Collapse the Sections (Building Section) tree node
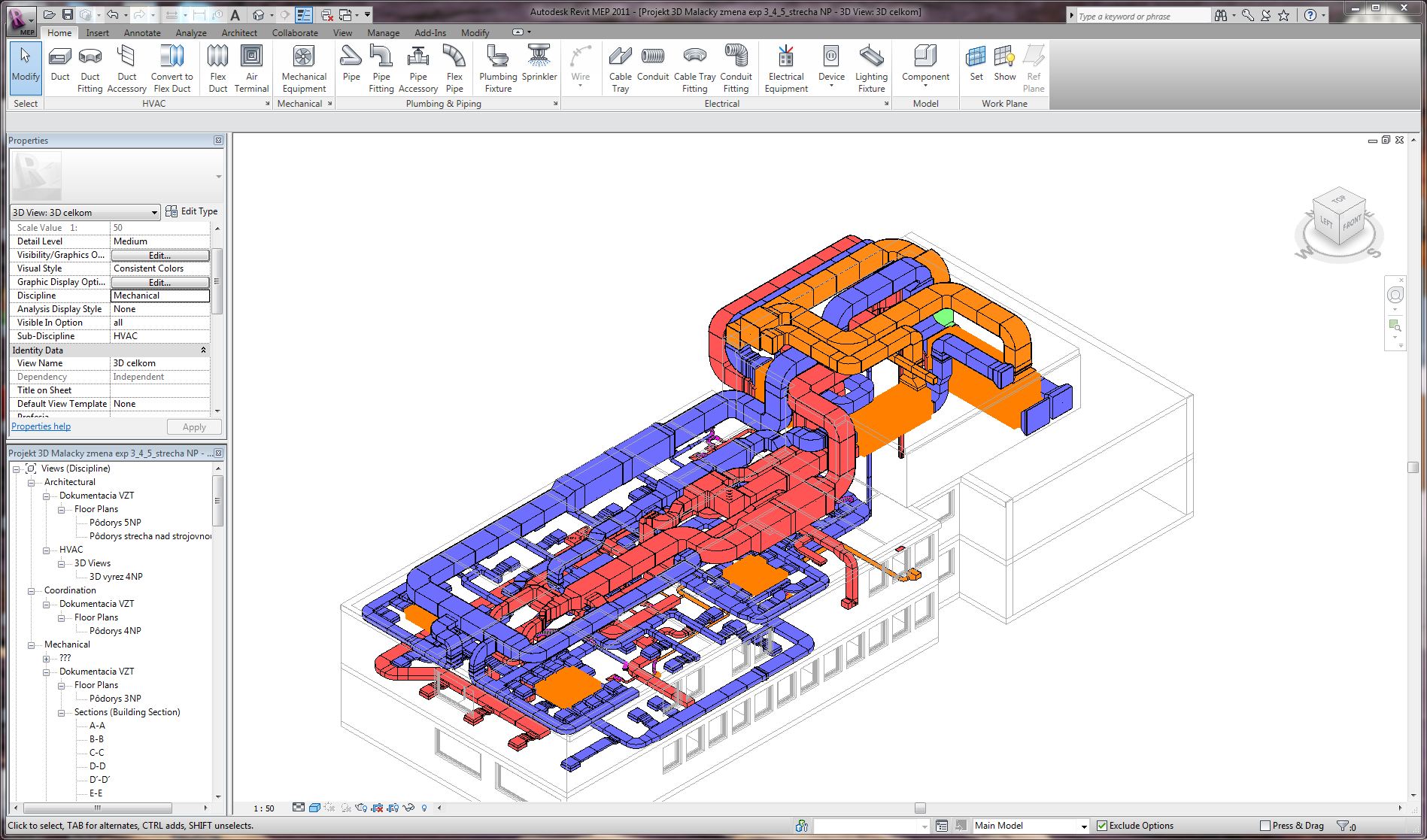This screenshot has width=1427, height=840. [62, 713]
